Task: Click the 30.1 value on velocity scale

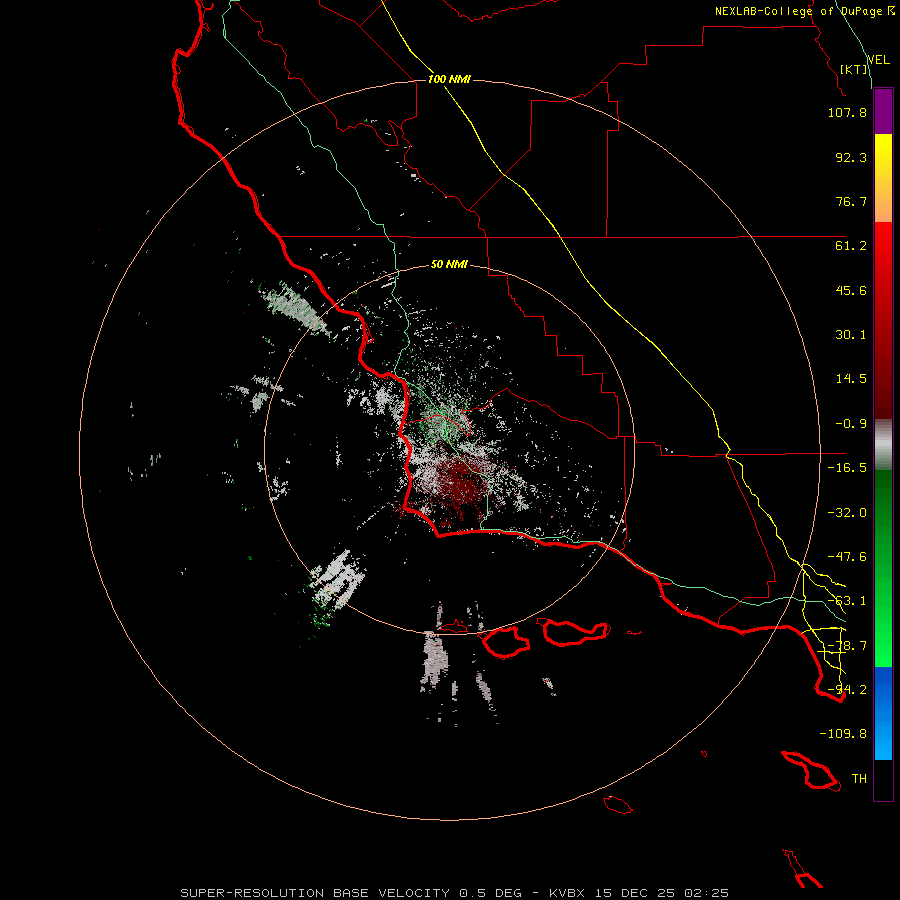Action: pyautogui.click(x=851, y=335)
